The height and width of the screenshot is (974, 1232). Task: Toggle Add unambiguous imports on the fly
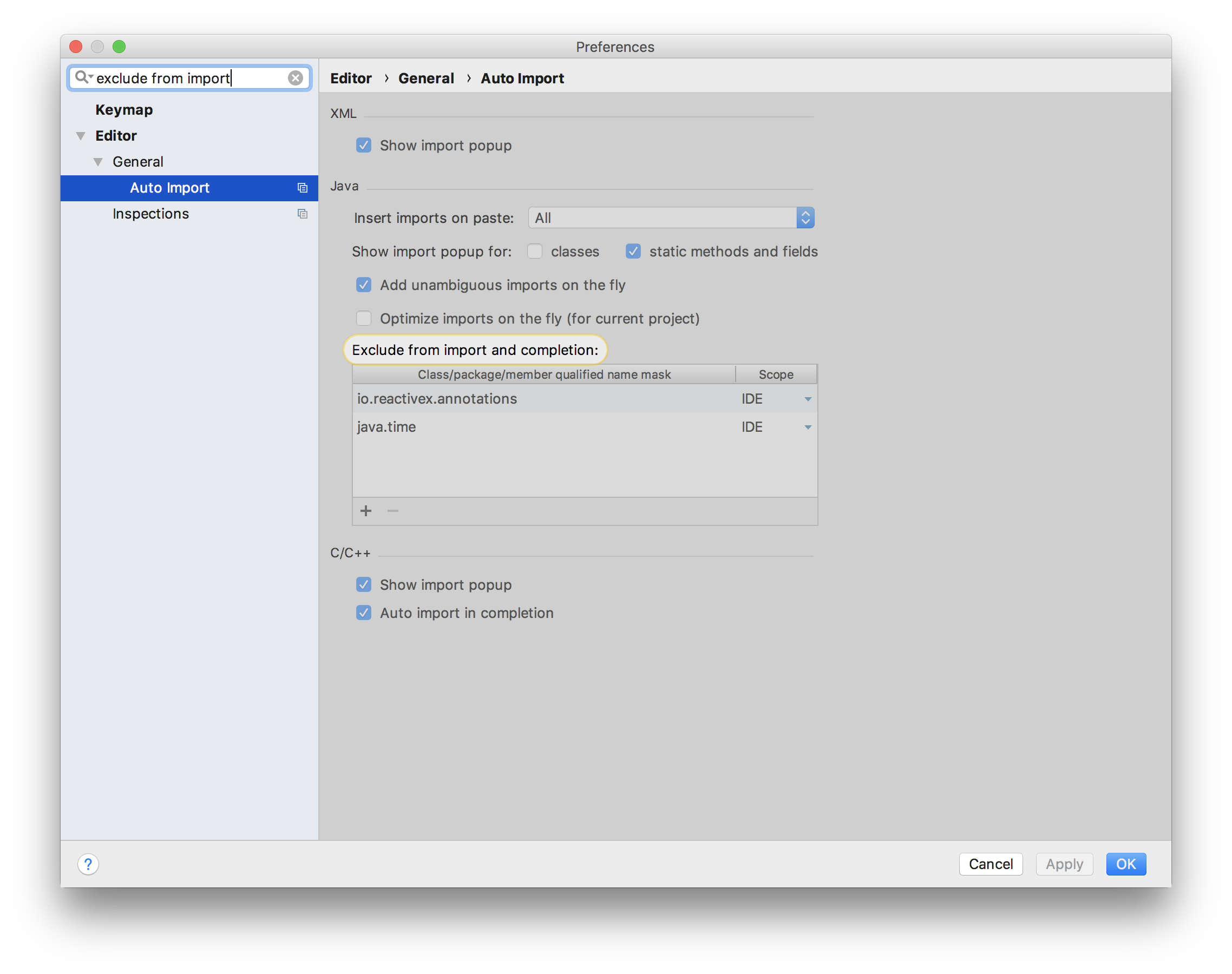tap(363, 285)
